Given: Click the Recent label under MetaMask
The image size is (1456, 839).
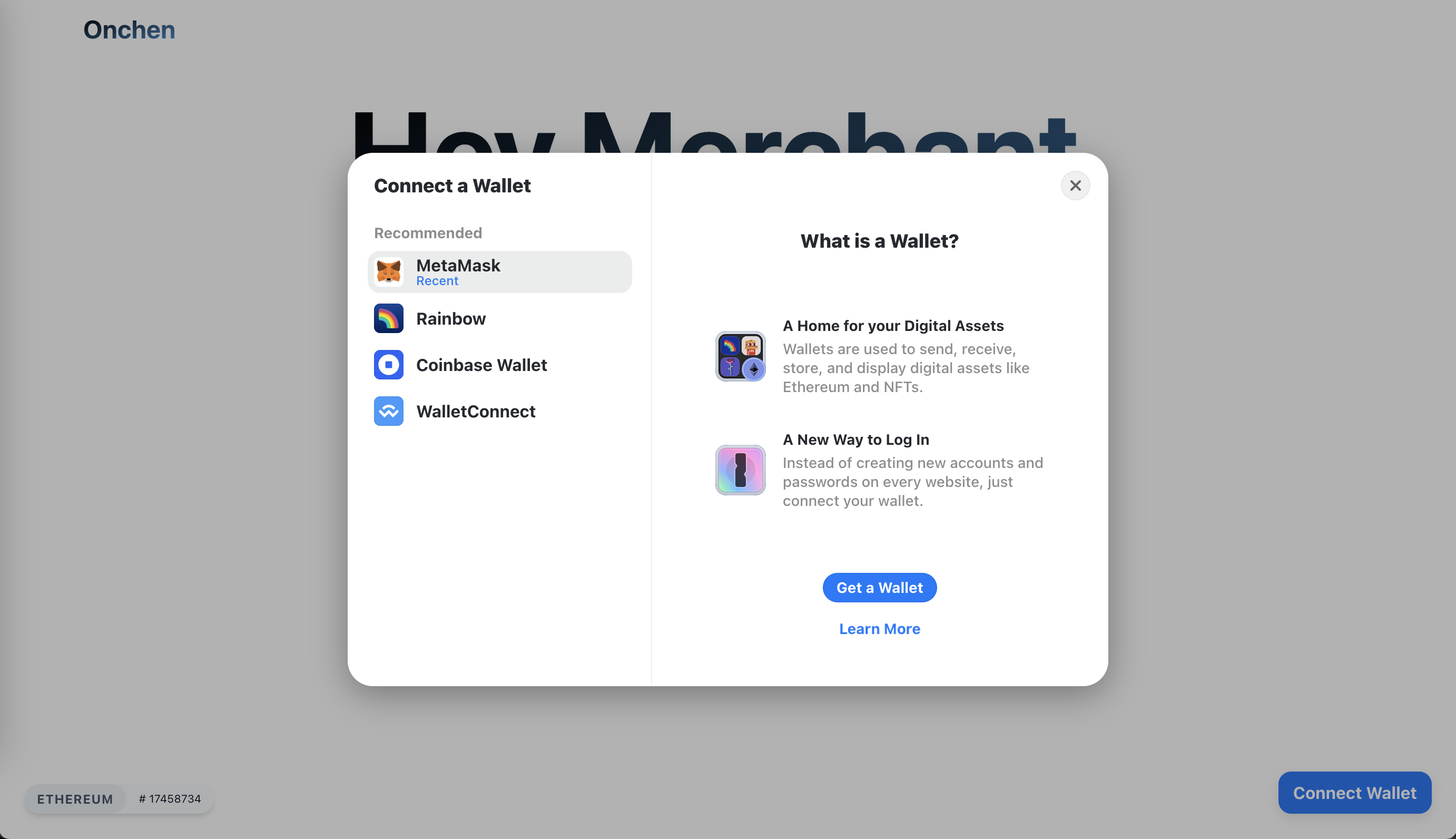Looking at the screenshot, I should click(x=437, y=281).
